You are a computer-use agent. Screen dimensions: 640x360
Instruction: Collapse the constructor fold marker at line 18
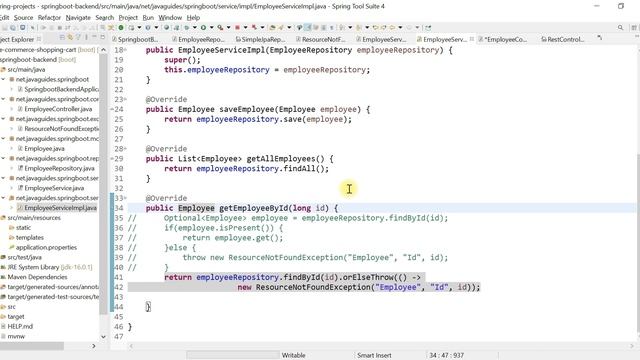tap(125, 50)
